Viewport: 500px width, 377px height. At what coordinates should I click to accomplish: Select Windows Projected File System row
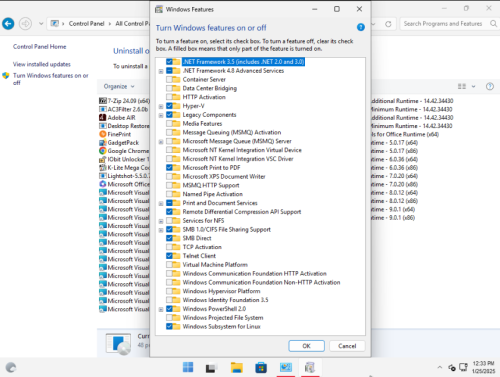[223, 318]
